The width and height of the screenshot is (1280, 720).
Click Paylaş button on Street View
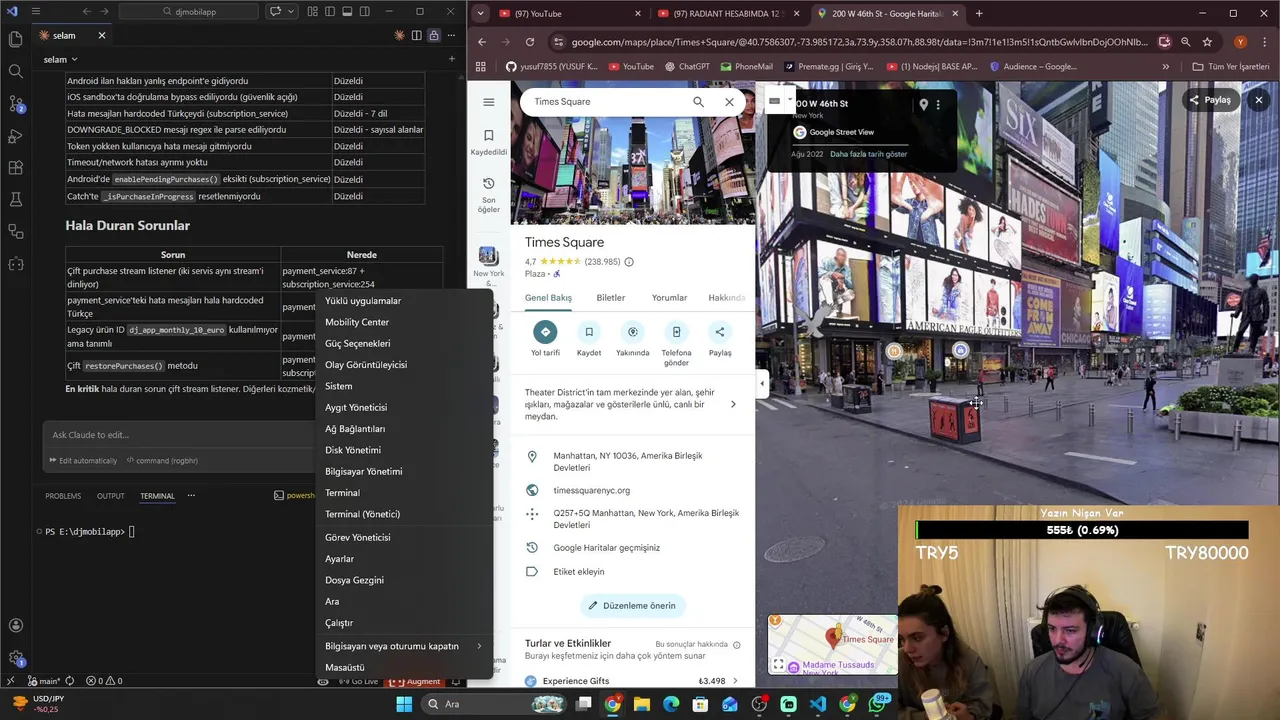click(1210, 100)
